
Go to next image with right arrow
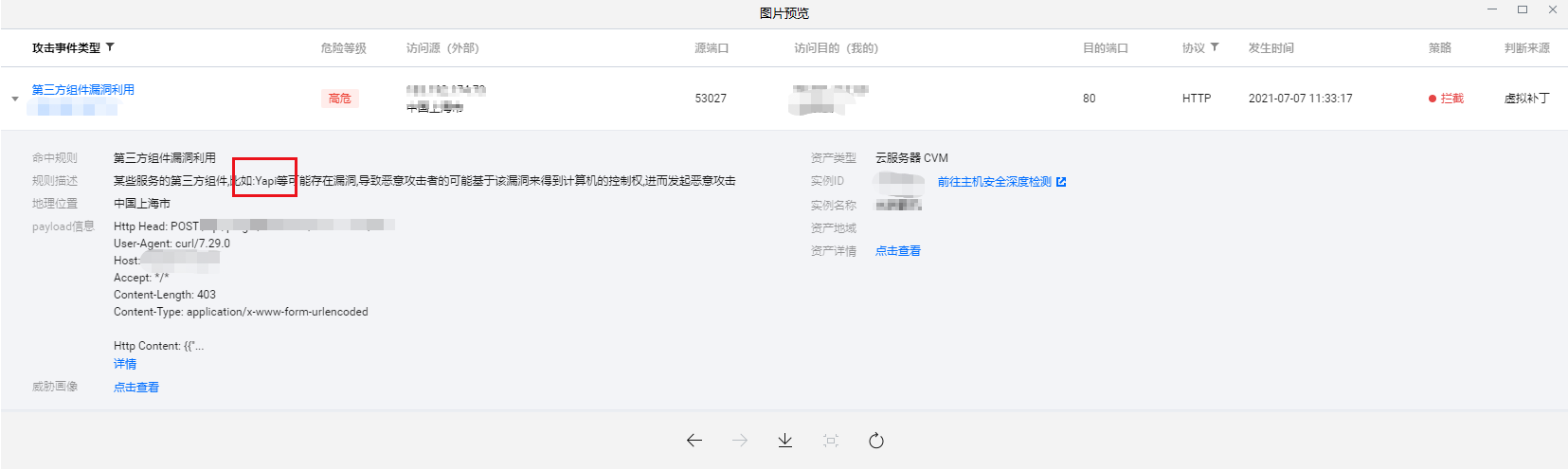point(740,440)
